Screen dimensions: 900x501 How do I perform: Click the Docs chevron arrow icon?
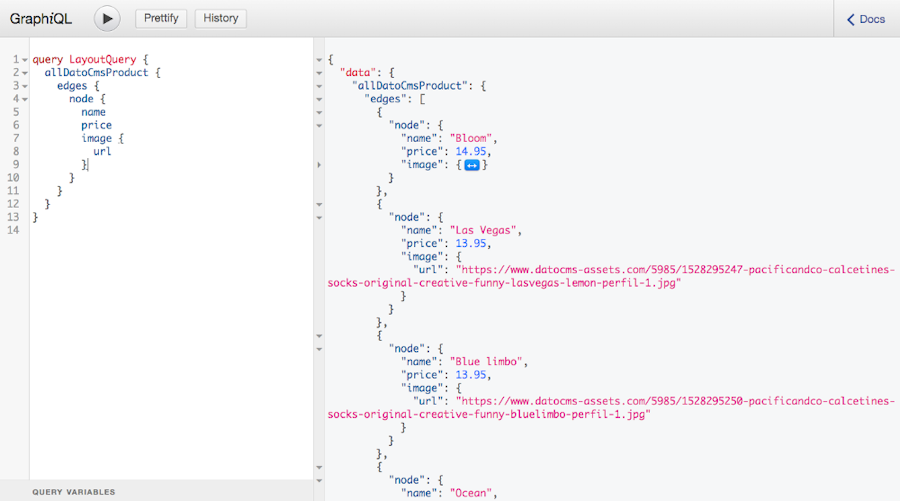(x=851, y=19)
